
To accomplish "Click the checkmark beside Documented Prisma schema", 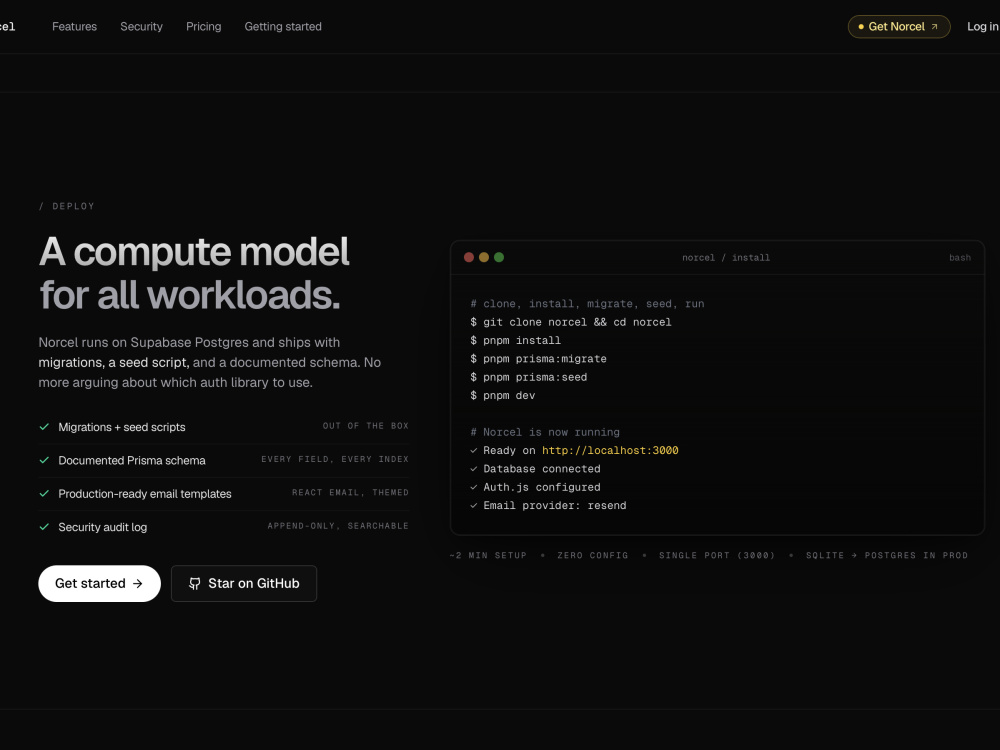I will pos(44,460).
